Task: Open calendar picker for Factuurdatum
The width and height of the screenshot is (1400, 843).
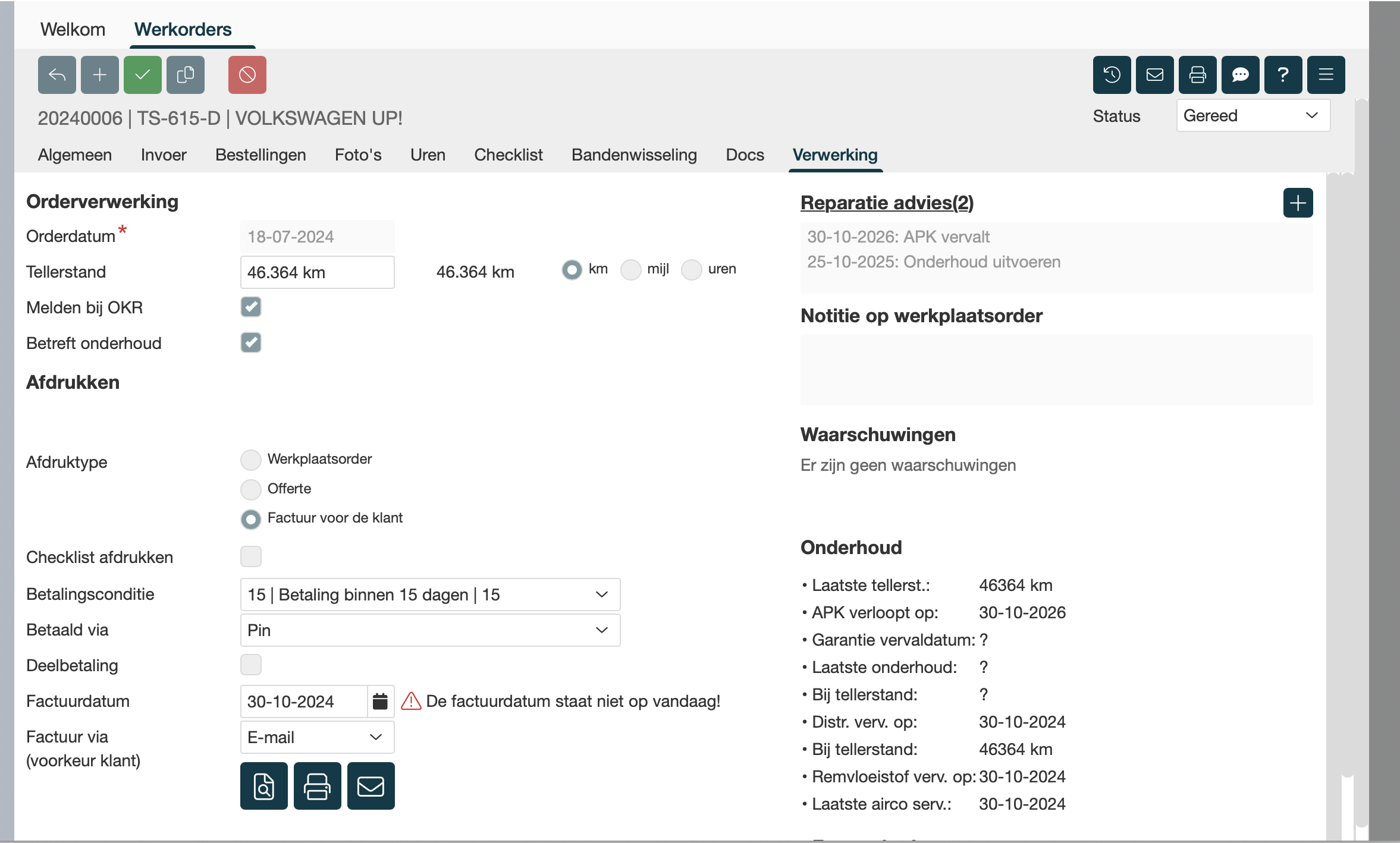Action: [380, 702]
